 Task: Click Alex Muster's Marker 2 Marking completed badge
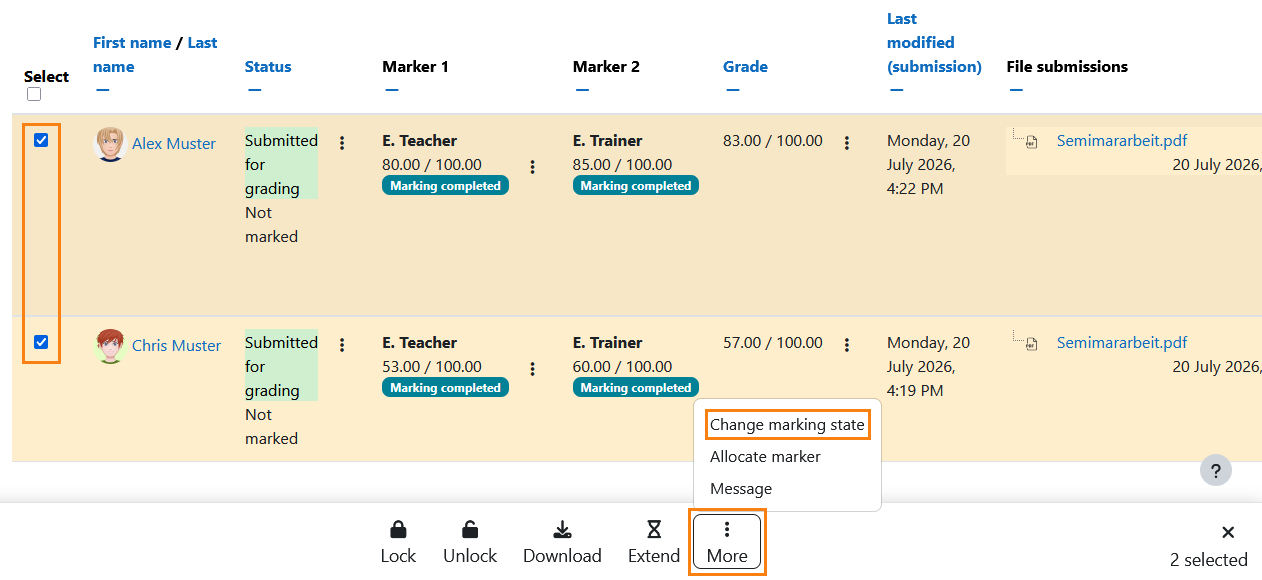pos(636,186)
